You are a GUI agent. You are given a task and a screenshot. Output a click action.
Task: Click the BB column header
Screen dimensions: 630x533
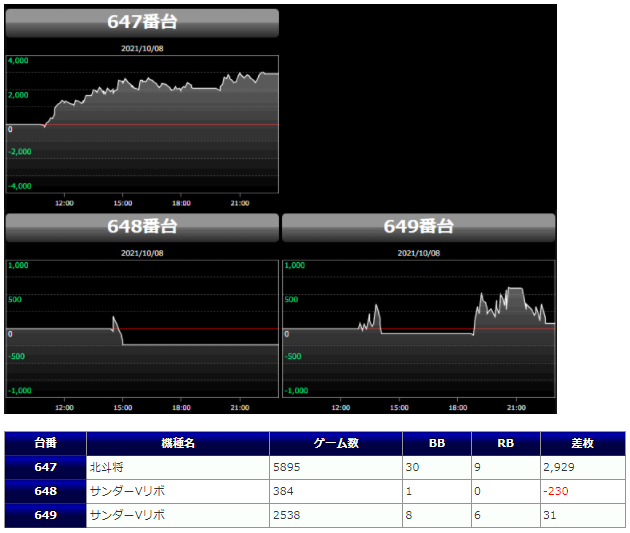click(437, 443)
